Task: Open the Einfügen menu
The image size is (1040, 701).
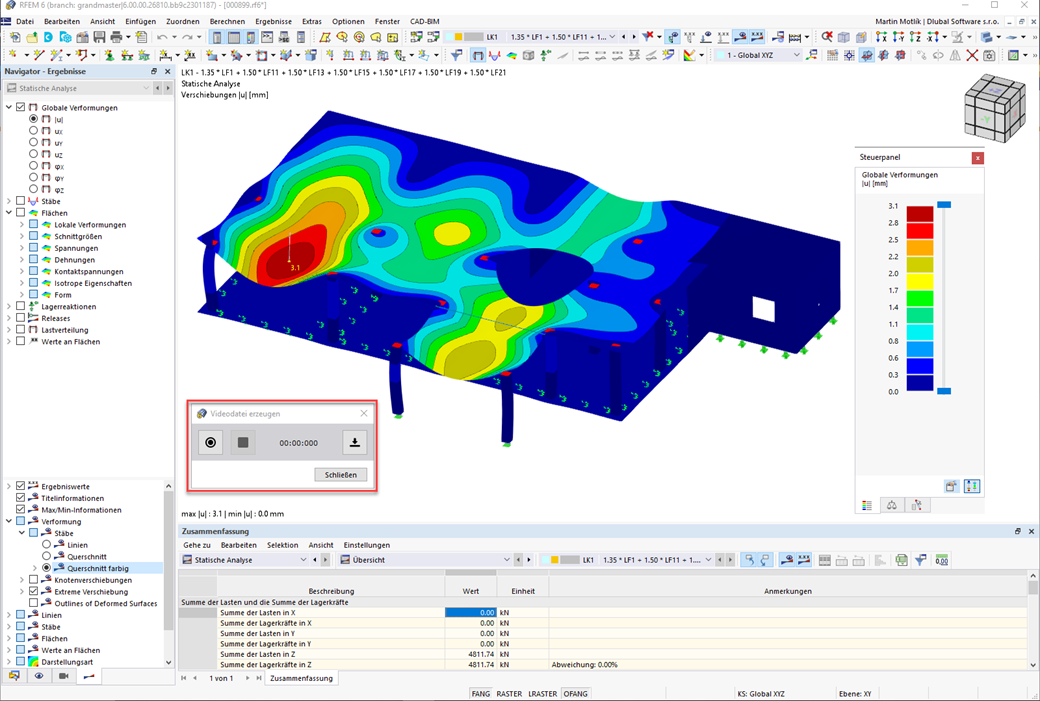Action: coord(141,21)
